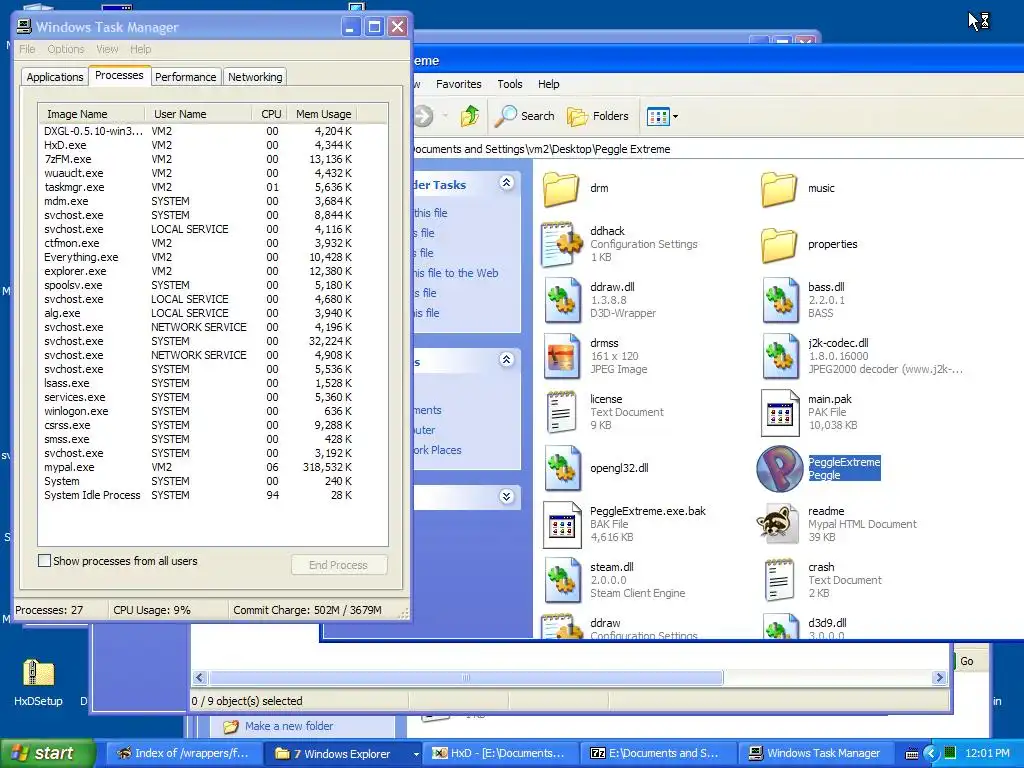Collapse the Other Places section chevron
The width and height of the screenshot is (1024, 768).
pyautogui.click(x=506, y=360)
